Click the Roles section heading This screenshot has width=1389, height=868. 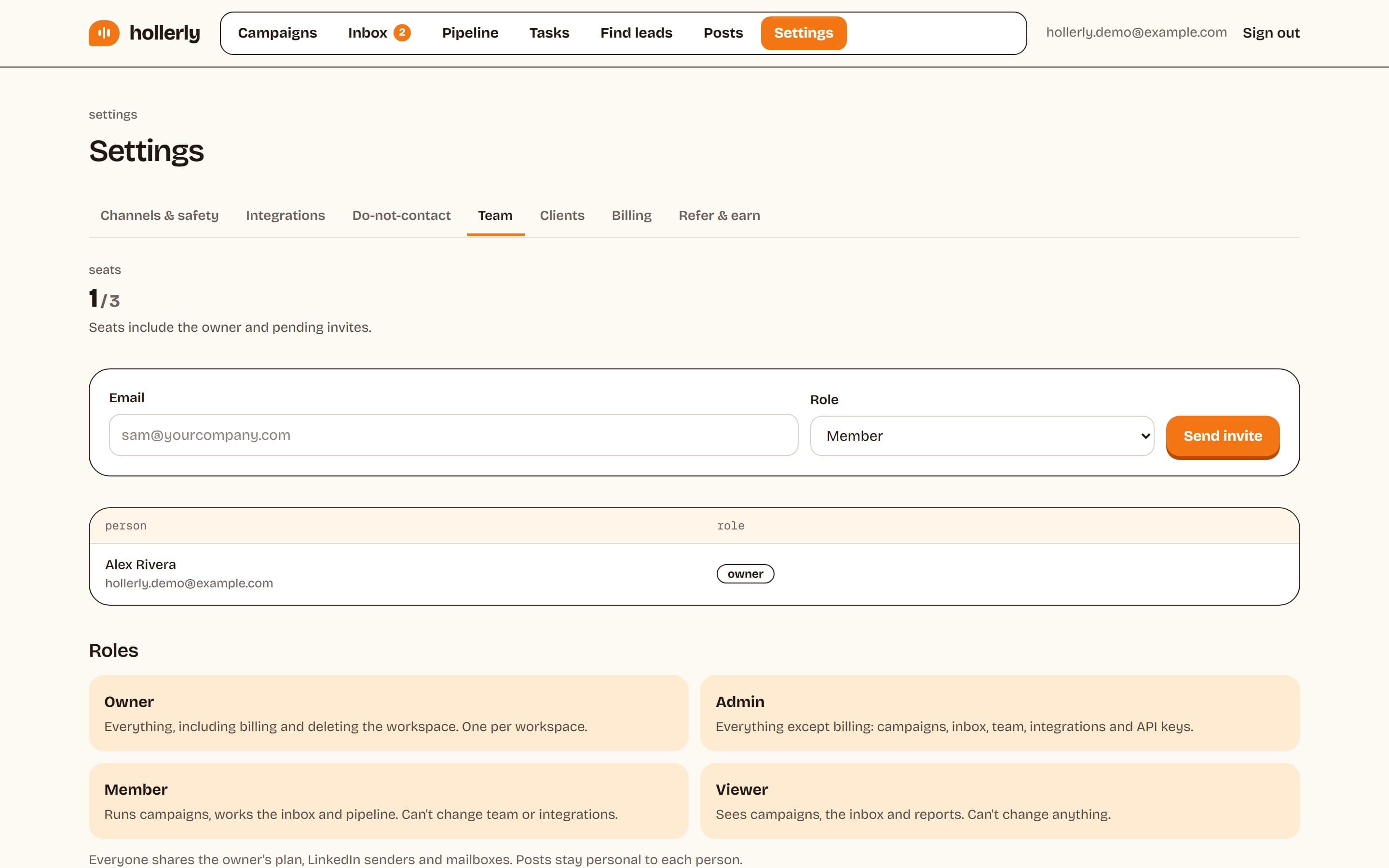pos(114,651)
